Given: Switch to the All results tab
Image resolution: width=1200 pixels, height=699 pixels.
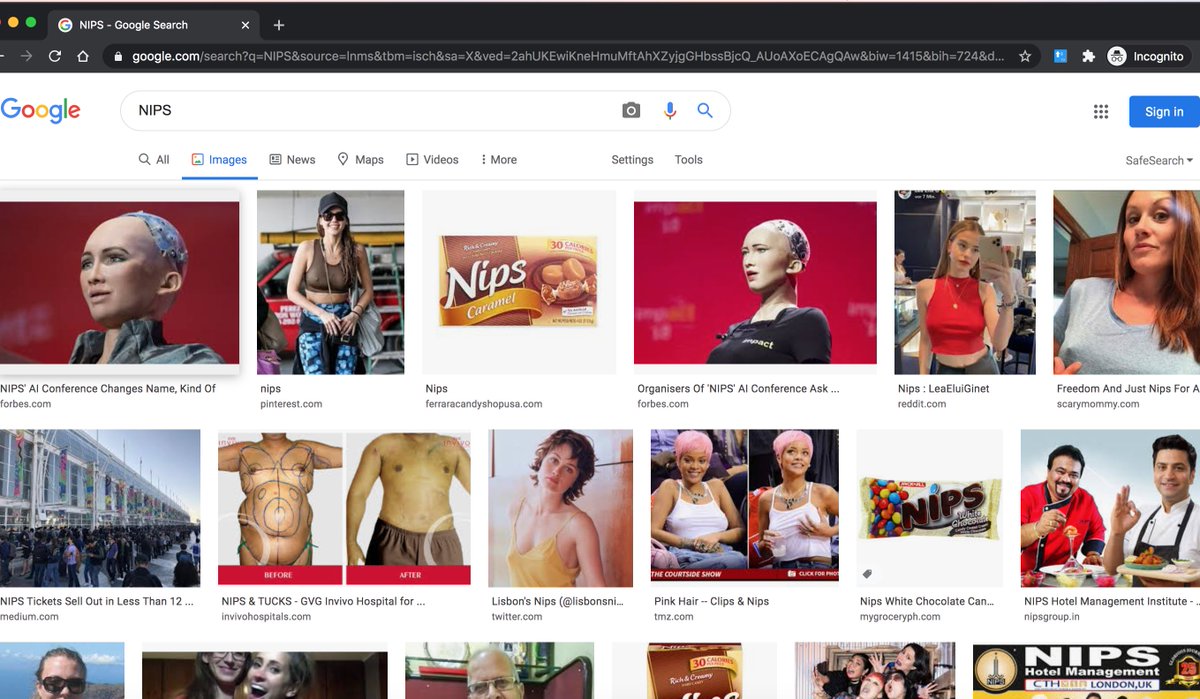Looking at the screenshot, I should click(154, 160).
